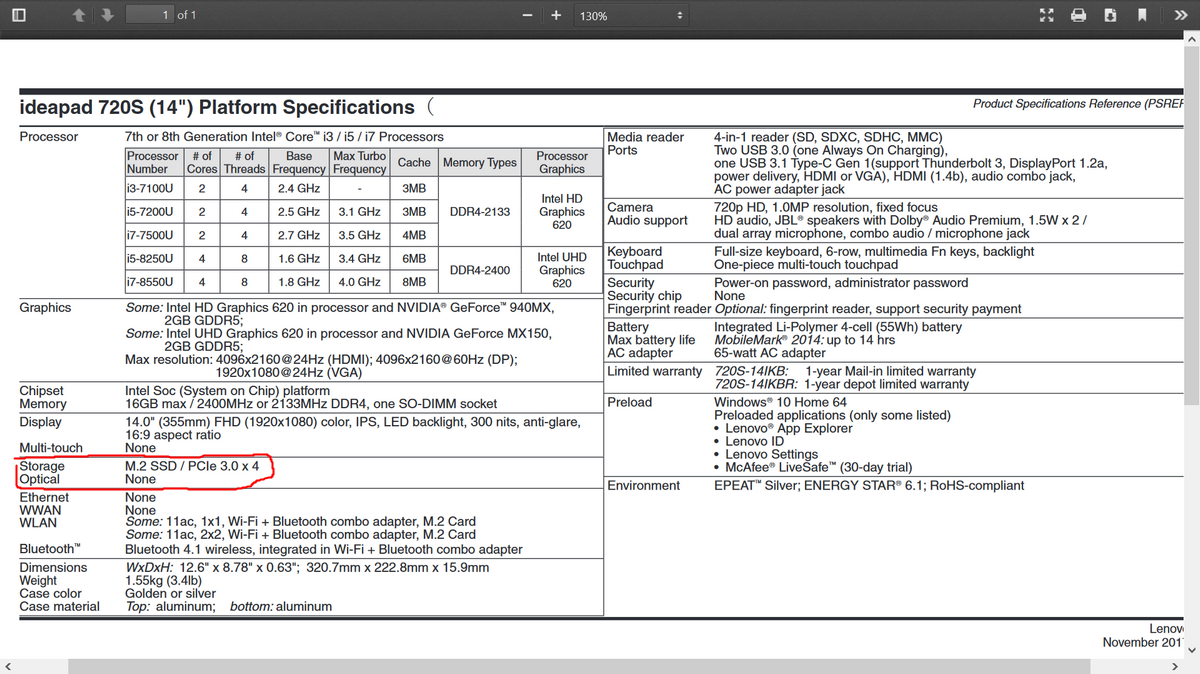
Task: Click the horizontal scrollbar left arrow
Action: point(9,665)
